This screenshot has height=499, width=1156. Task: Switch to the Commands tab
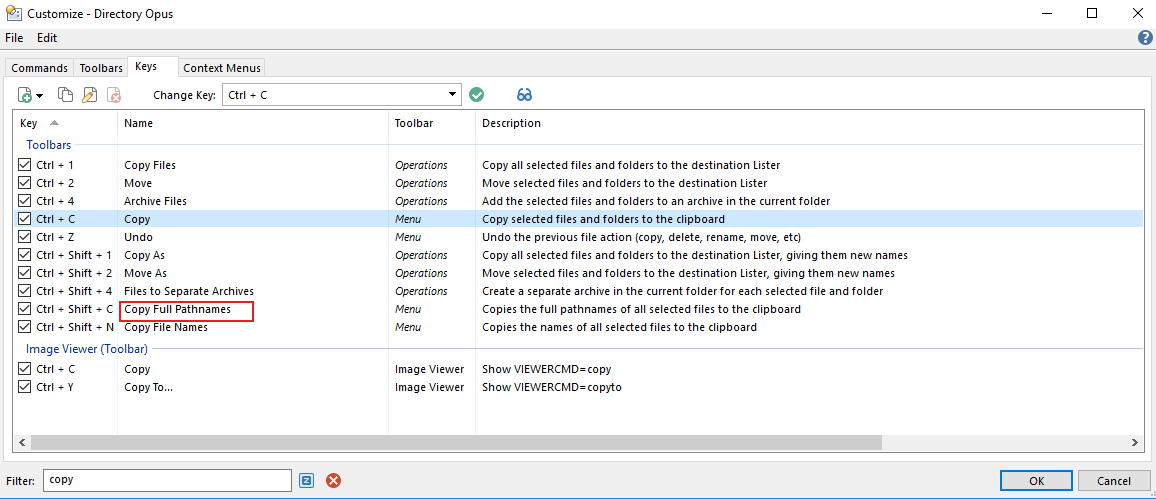tap(40, 68)
